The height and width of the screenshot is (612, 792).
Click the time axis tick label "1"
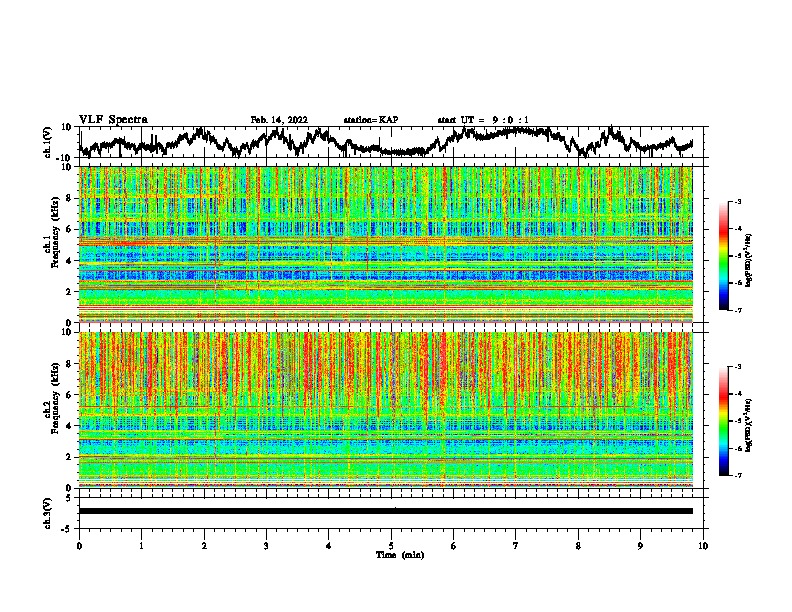(141, 546)
